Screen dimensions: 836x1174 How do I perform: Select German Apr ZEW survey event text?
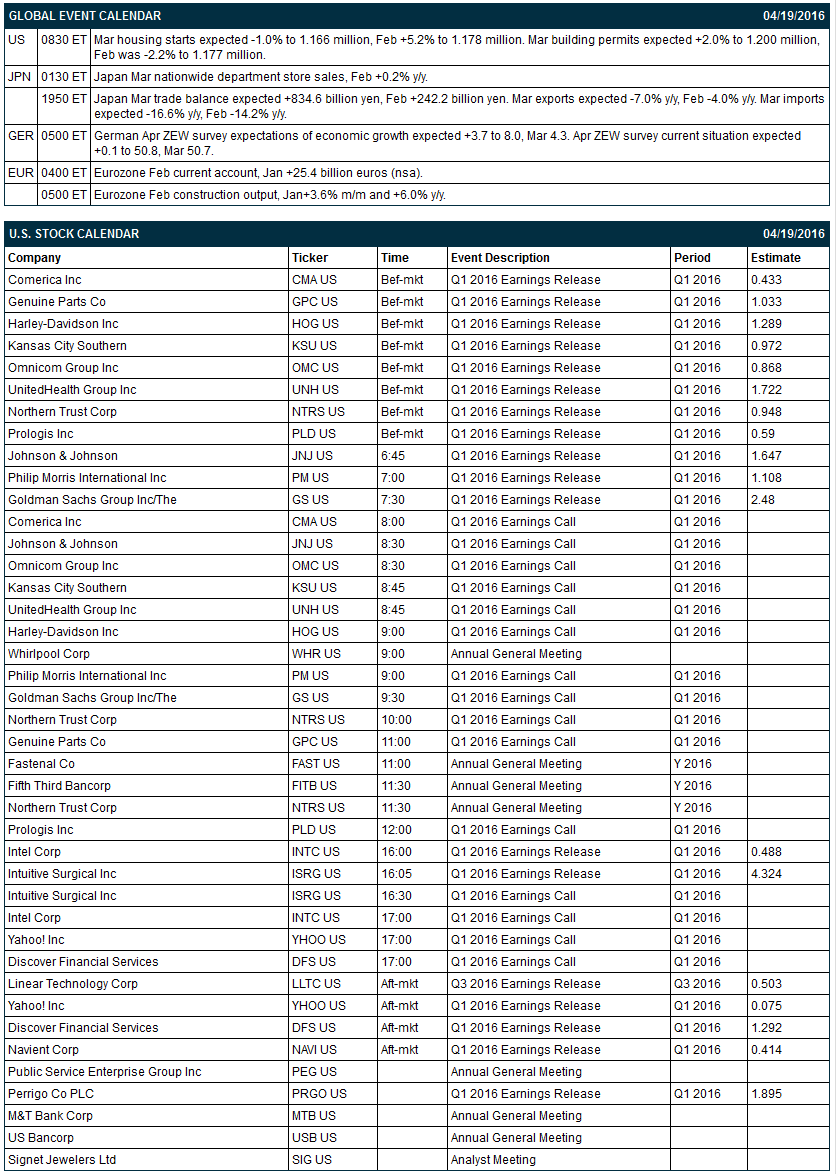[448, 143]
